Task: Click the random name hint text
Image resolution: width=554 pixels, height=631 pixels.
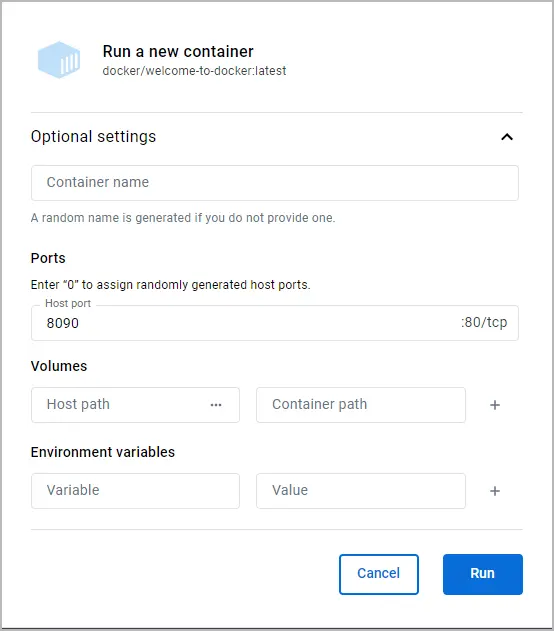Action: coord(183,218)
